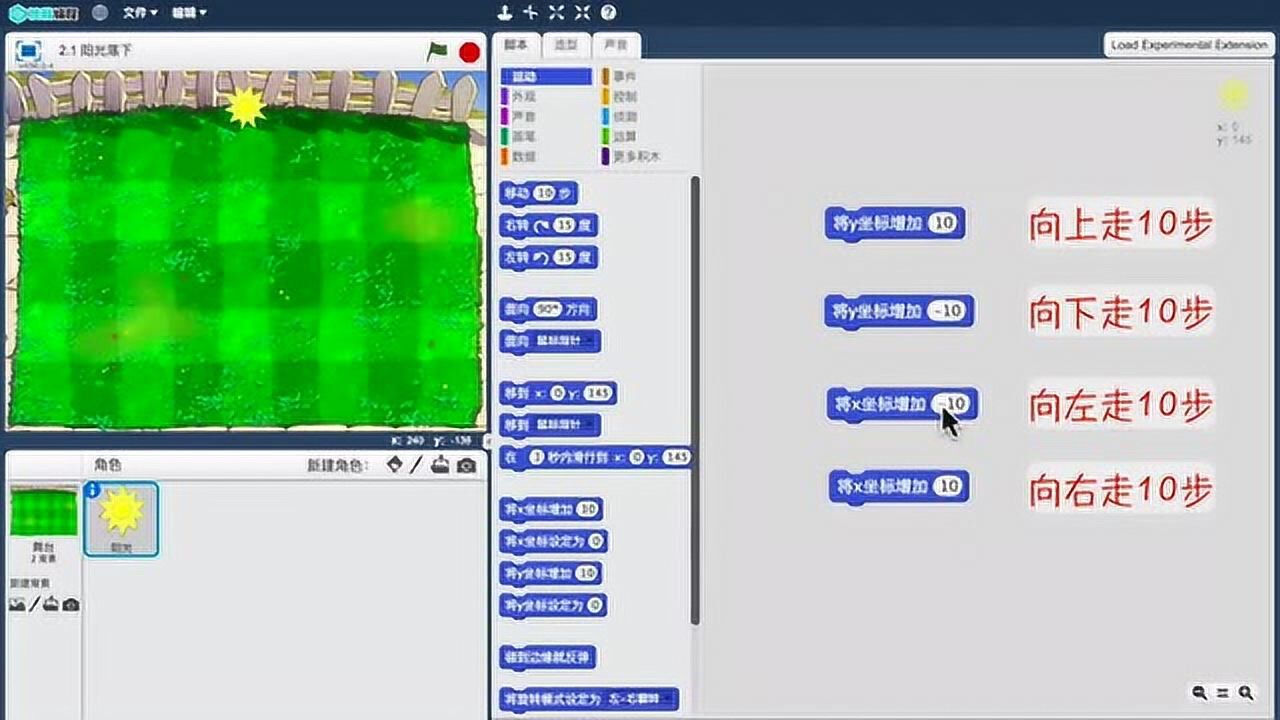The height and width of the screenshot is (720, 1280).
Task: Paint new backdrop brush icon
Action: pyautogui.click(x=34, y=604)
